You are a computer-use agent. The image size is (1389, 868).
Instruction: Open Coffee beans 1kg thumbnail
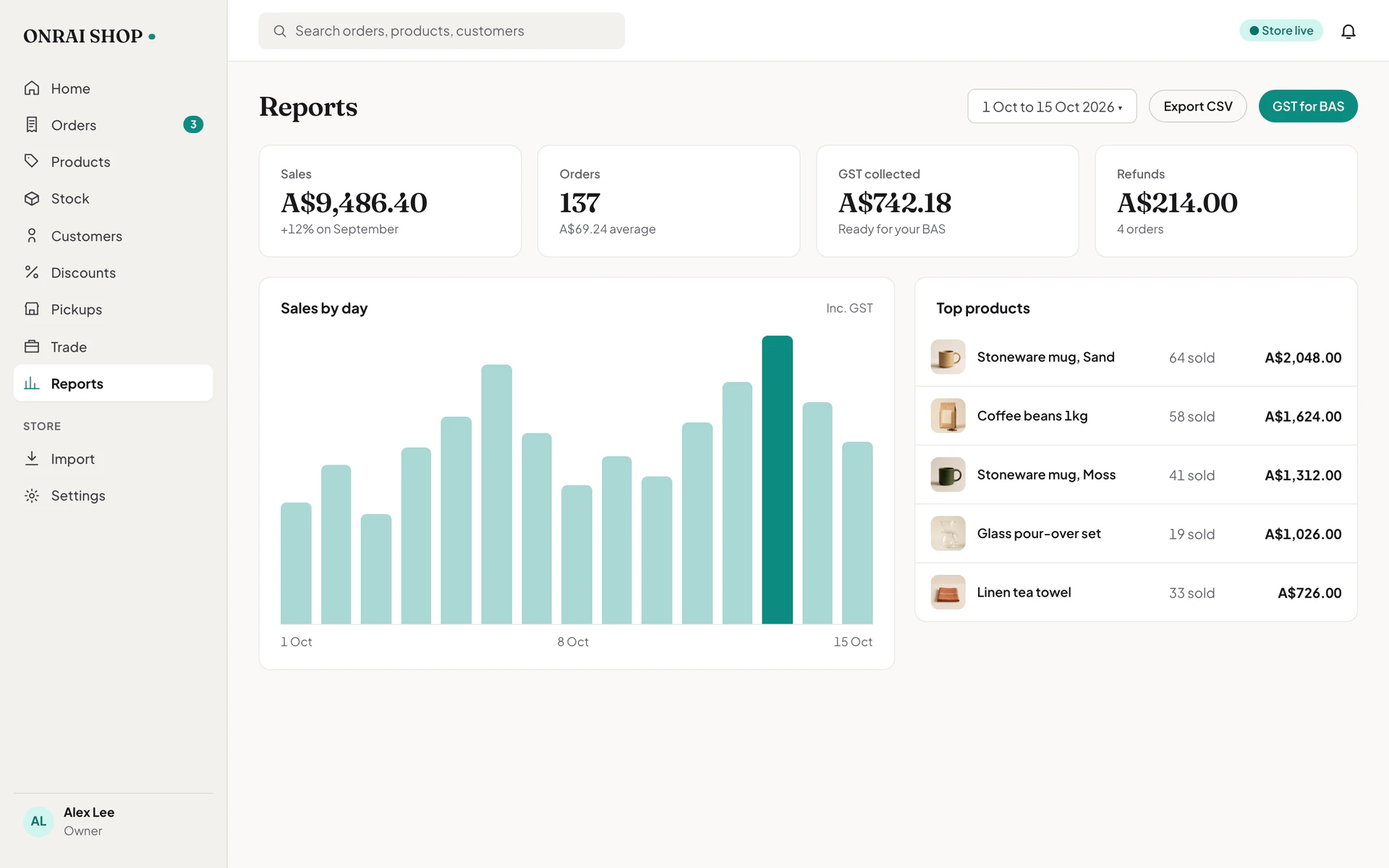(x=948, y=416)
